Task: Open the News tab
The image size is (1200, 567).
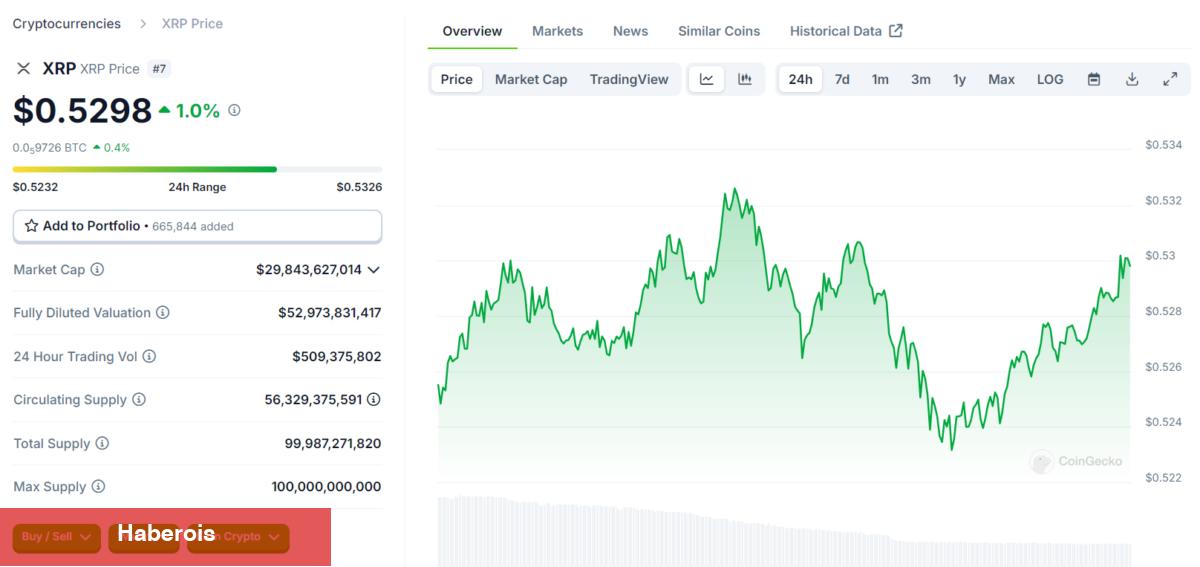Action: coord(630,31)
